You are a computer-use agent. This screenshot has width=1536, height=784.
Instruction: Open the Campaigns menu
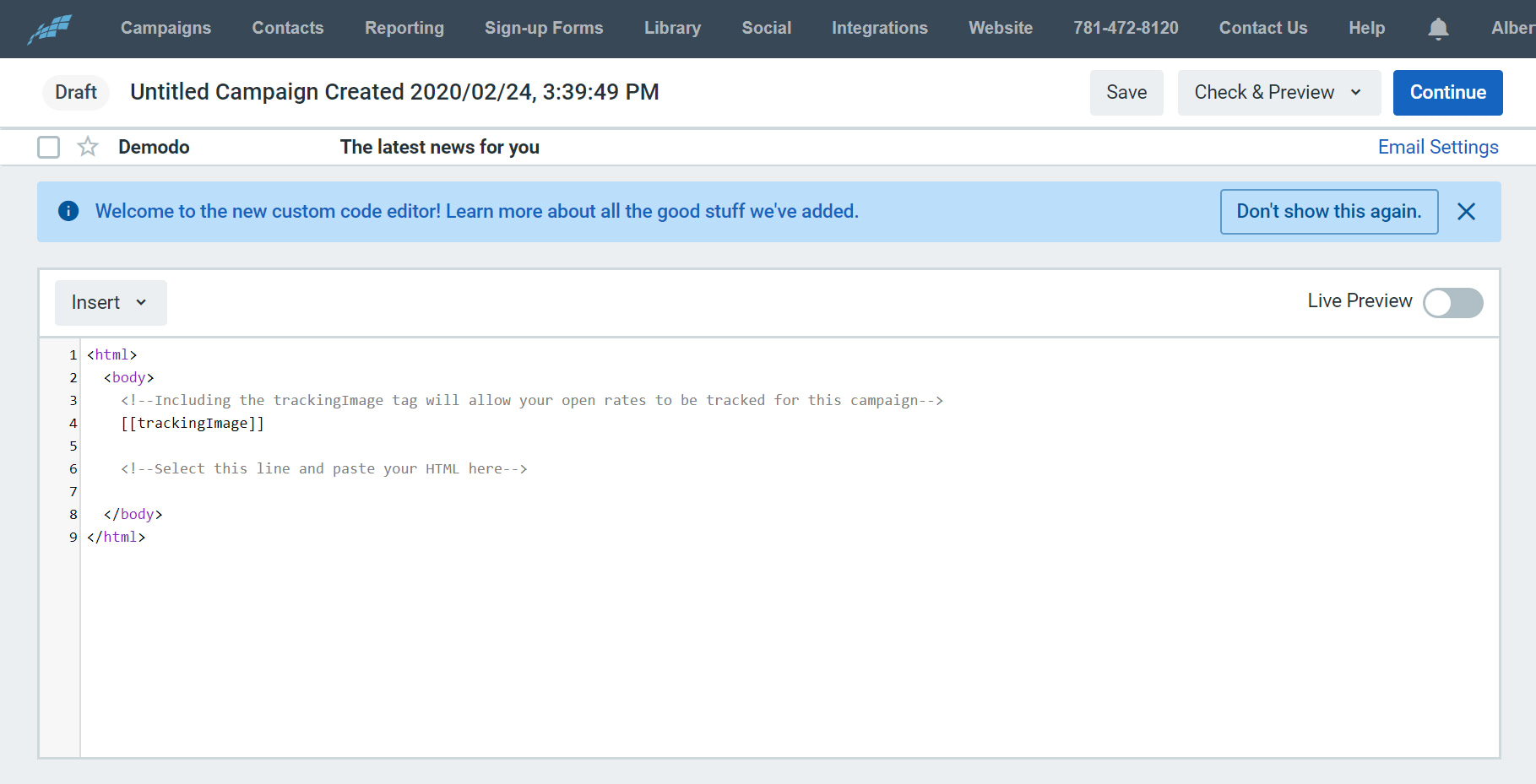166,28
